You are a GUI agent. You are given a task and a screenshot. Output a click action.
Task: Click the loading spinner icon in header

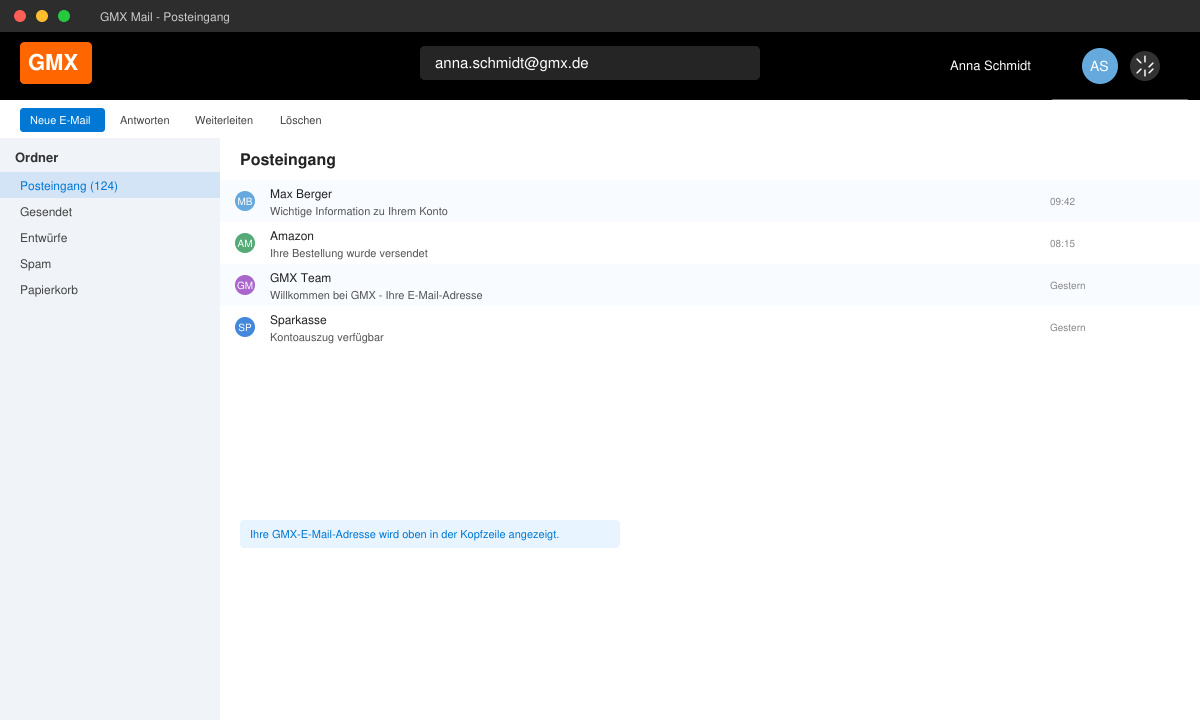point(1145,66)
